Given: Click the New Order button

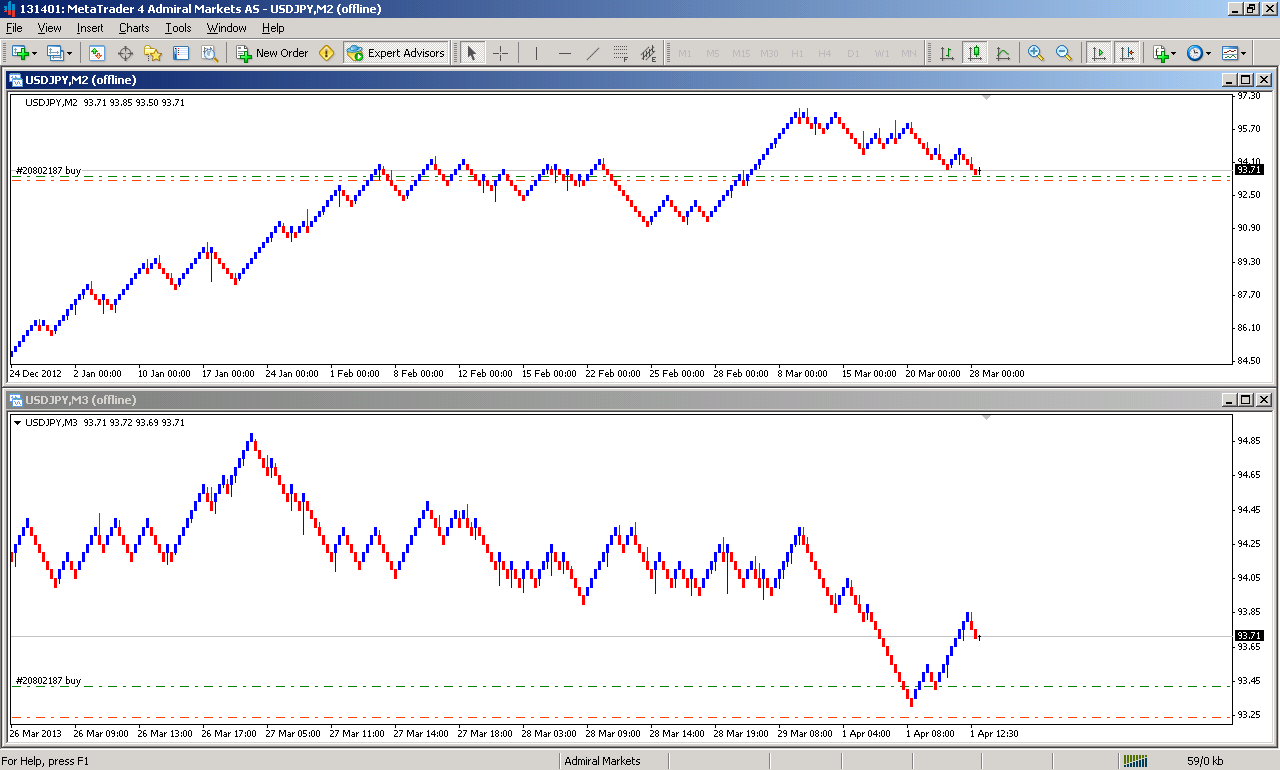Looking at the screenshot, I should 272,53.
